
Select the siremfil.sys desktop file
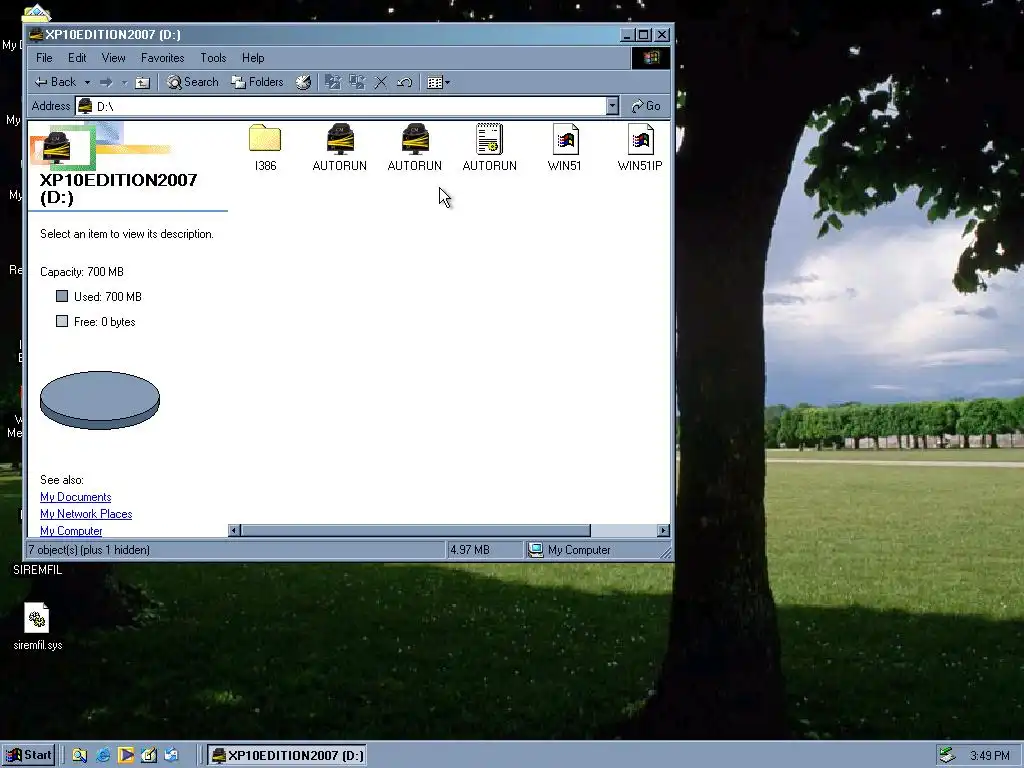(x=37, y=627)
